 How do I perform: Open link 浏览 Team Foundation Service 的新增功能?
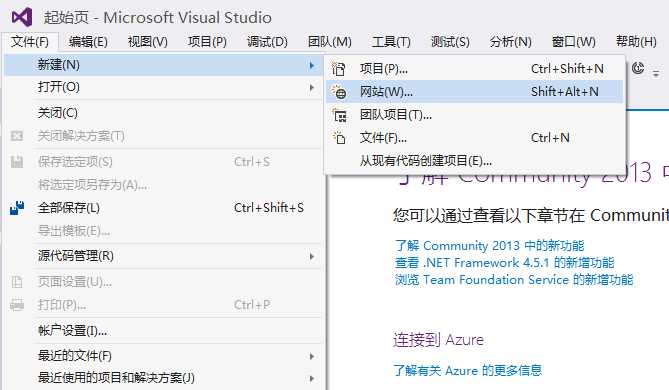pos(514,280)
